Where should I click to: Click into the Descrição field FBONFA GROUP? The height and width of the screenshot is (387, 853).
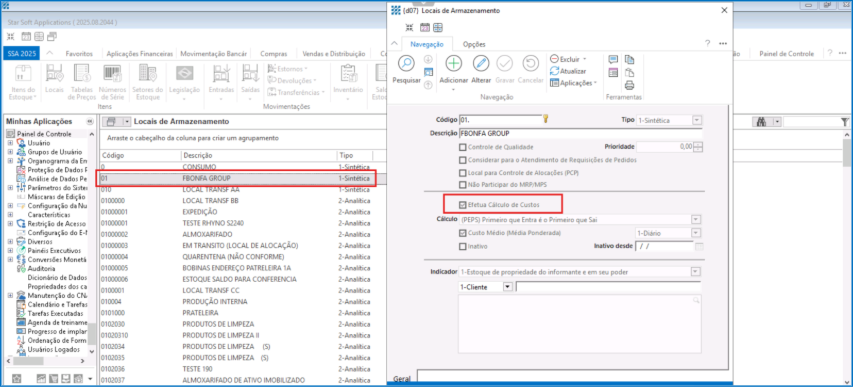point(580,133)
